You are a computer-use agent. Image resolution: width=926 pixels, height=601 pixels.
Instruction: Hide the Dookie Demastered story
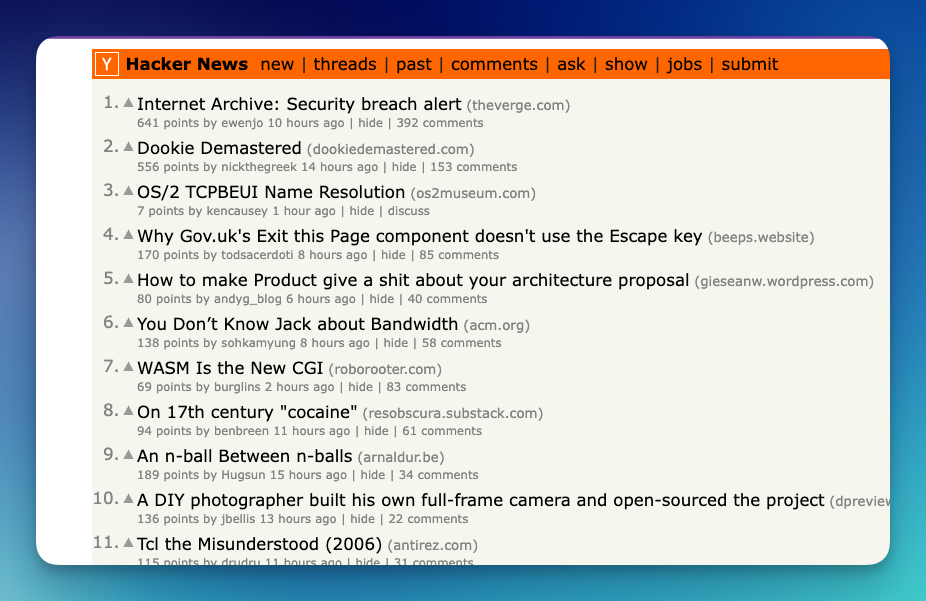click(x=404, y=167)
